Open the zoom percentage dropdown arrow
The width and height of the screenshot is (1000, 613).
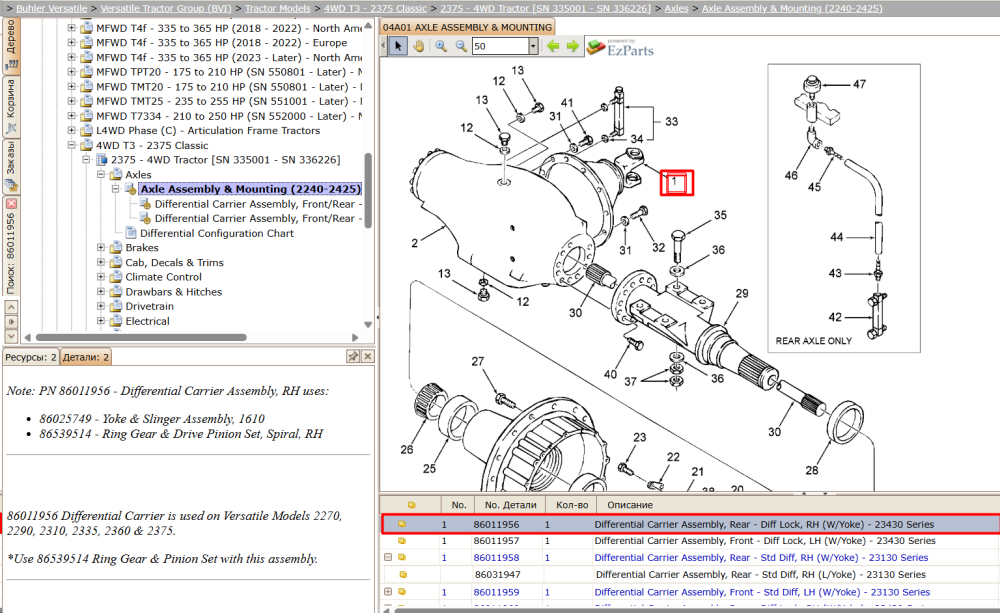point(533,46)
